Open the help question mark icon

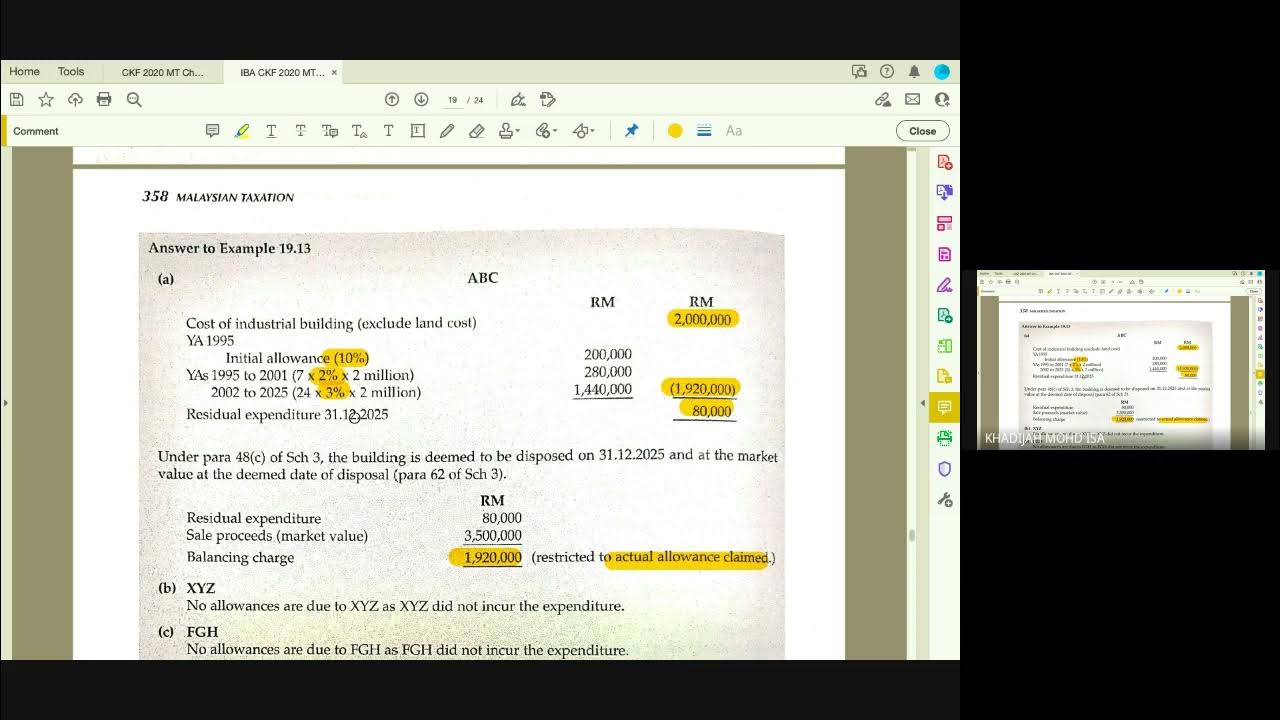(x=887, y=71)
